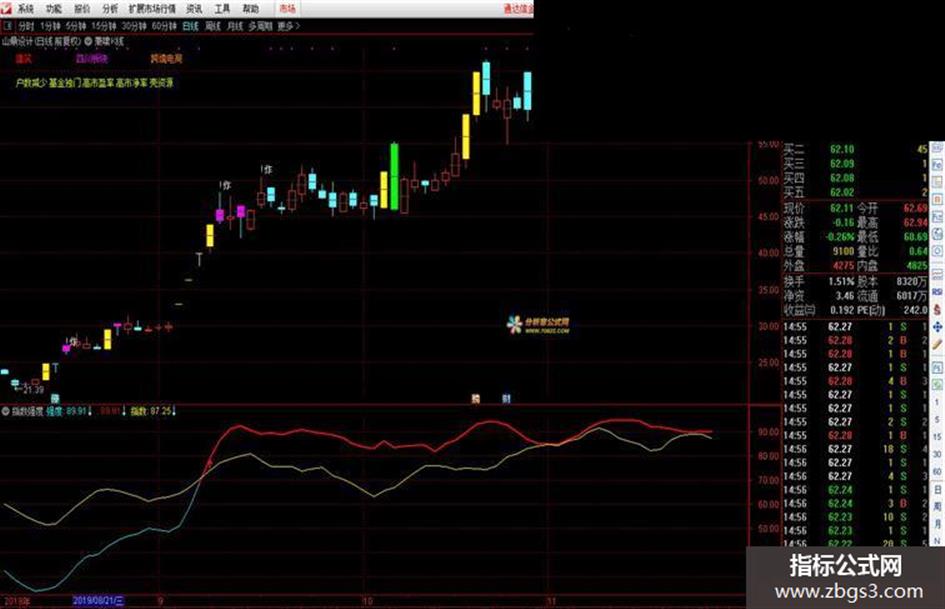The width and height of the screenshot is (945, 609).
Task: Click the app logo icon in the title bar
Action: [6, 8]
